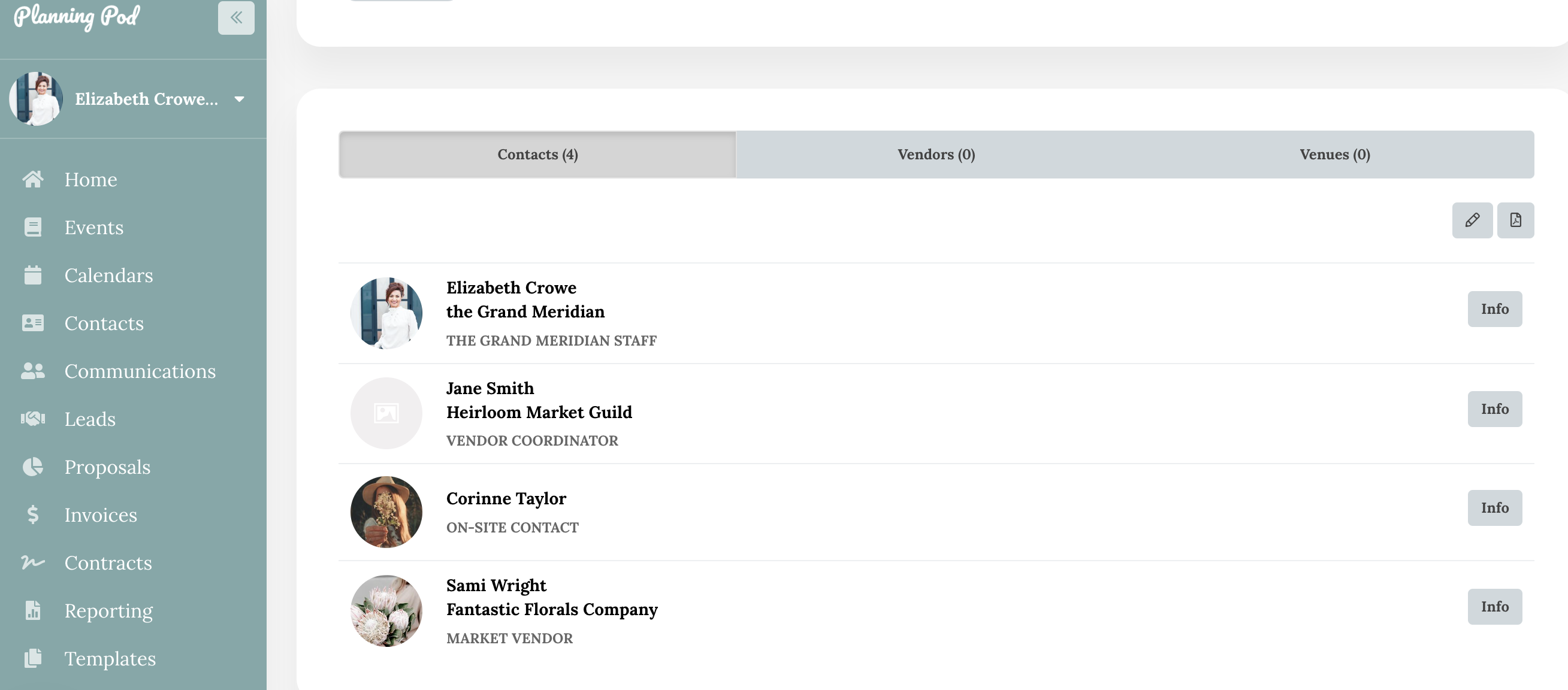Click the Contracts signature icon

point(33,562)
